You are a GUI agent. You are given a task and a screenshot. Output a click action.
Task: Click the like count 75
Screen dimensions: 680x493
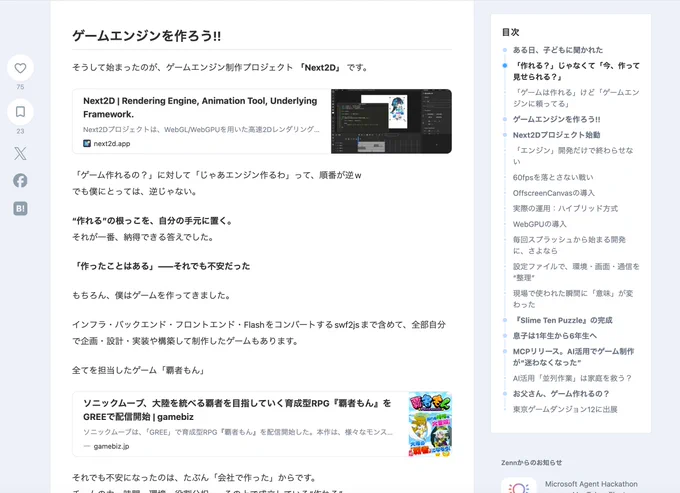pos(20,87)
